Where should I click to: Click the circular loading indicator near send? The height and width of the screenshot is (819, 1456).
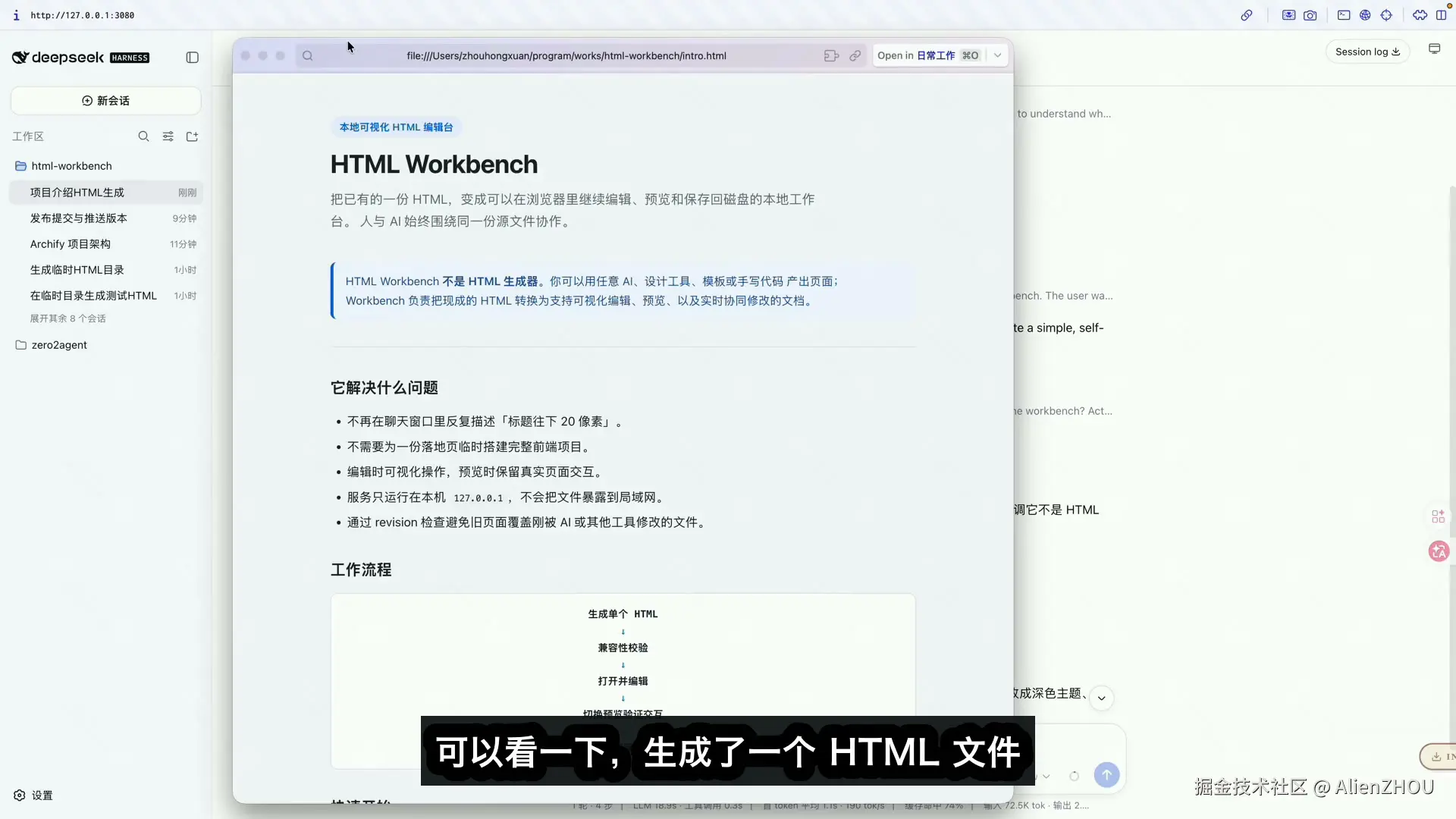[1075, 776]
